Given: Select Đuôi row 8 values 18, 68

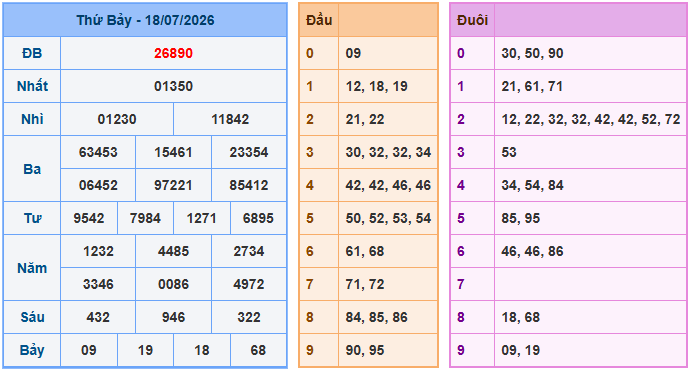Looking at the screenshot, I should (521, 317).
